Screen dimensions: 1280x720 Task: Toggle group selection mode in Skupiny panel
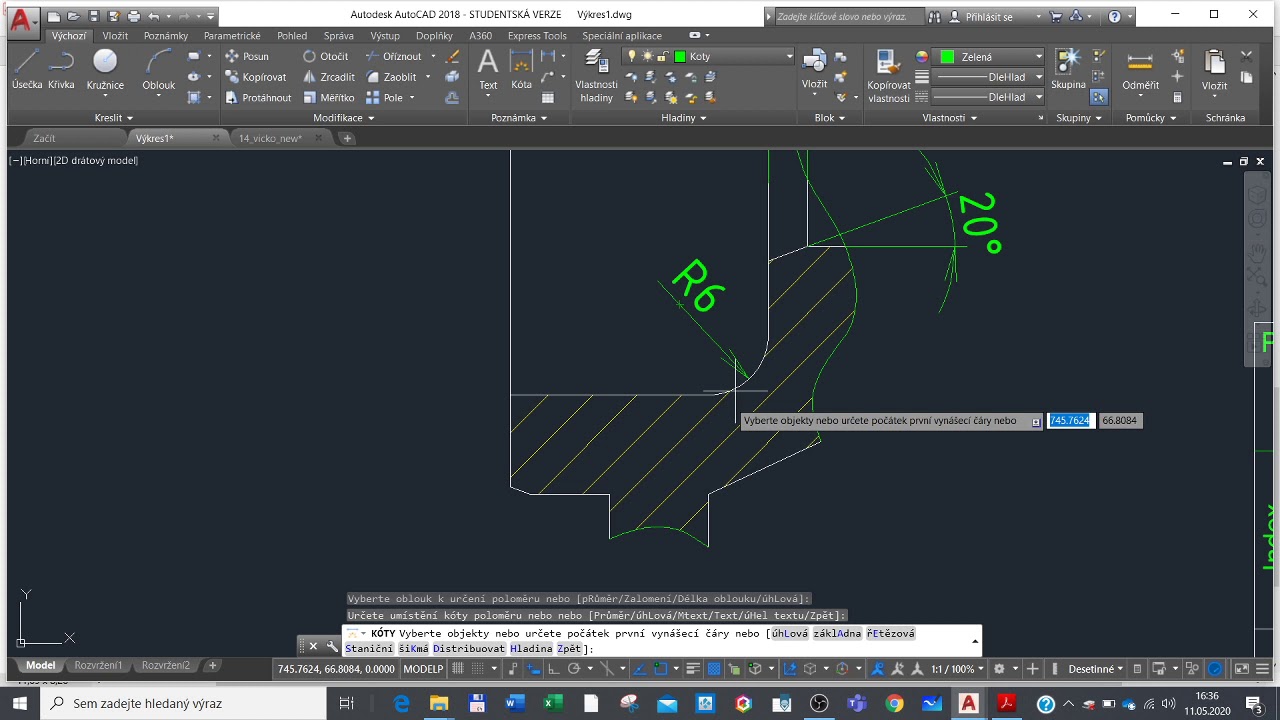[x=1099, y=97]
